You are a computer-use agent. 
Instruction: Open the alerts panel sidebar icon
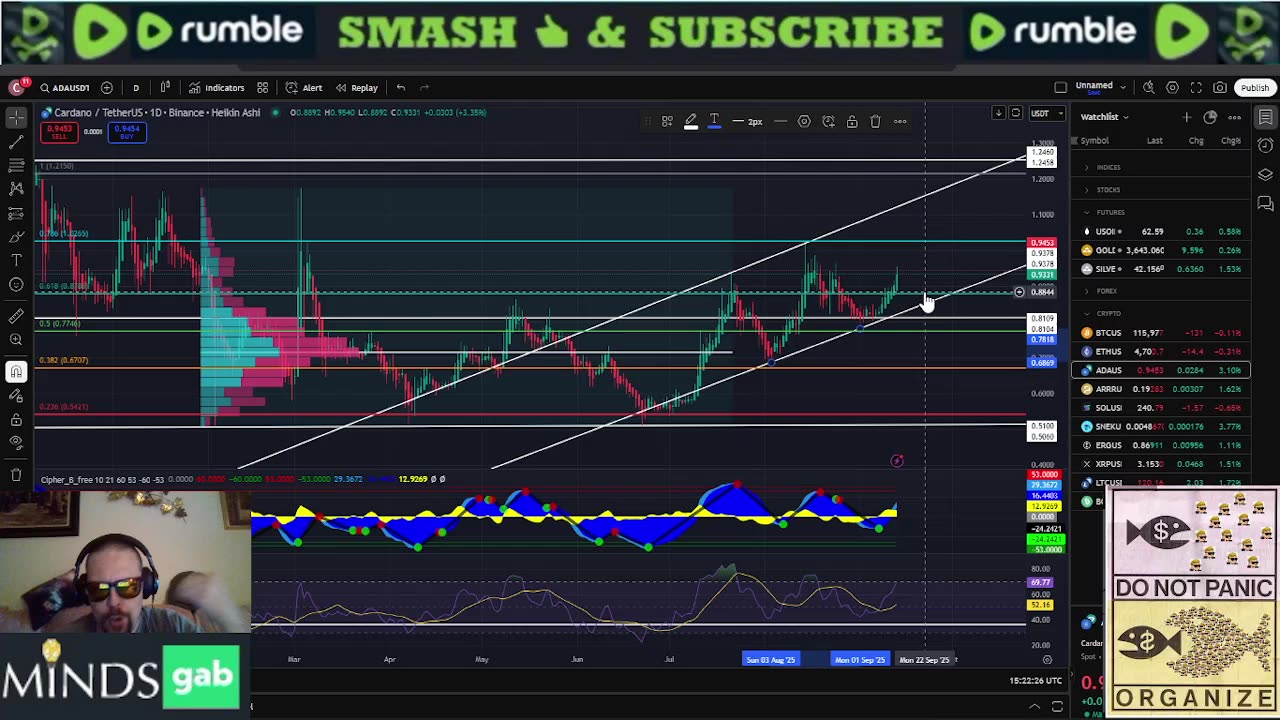[x=1265, y=146]
